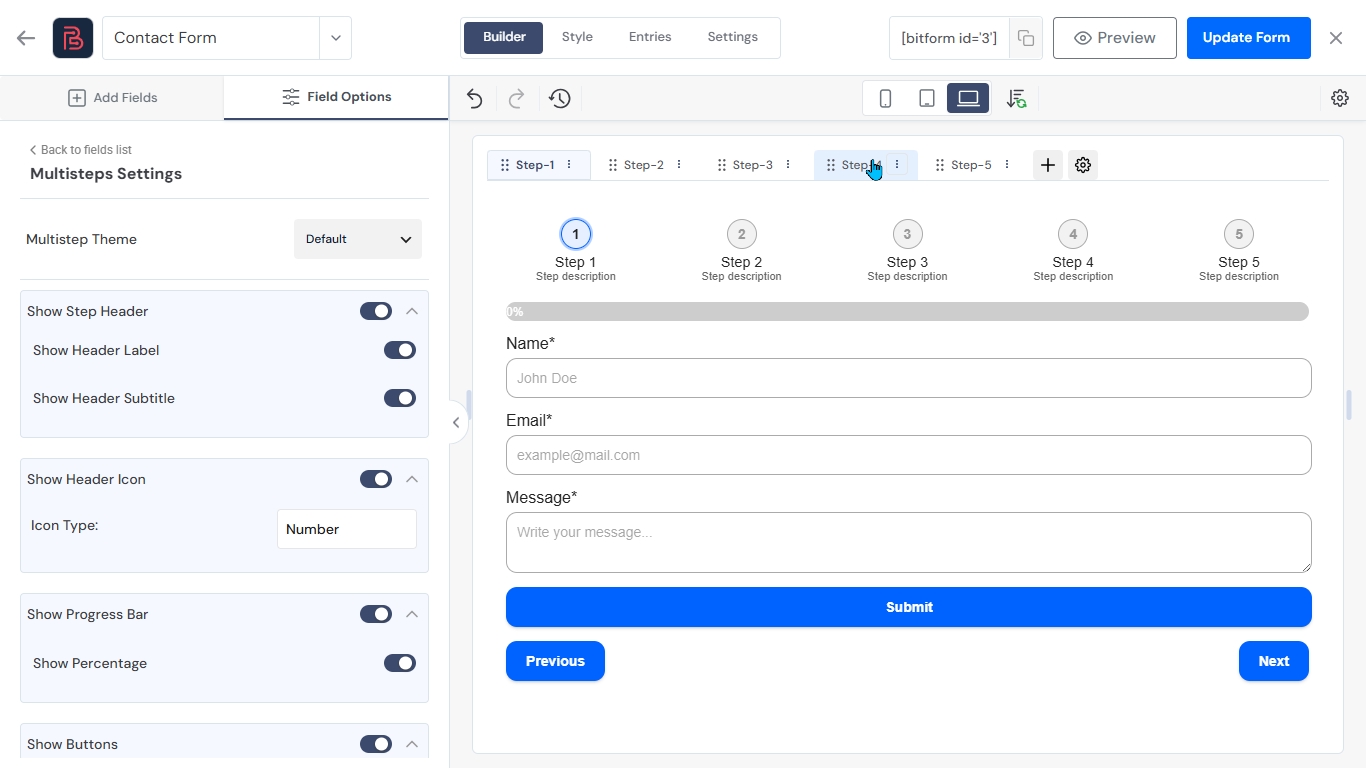Copy the bitform shortcode
The image size is (1366, 768).
1026,38
